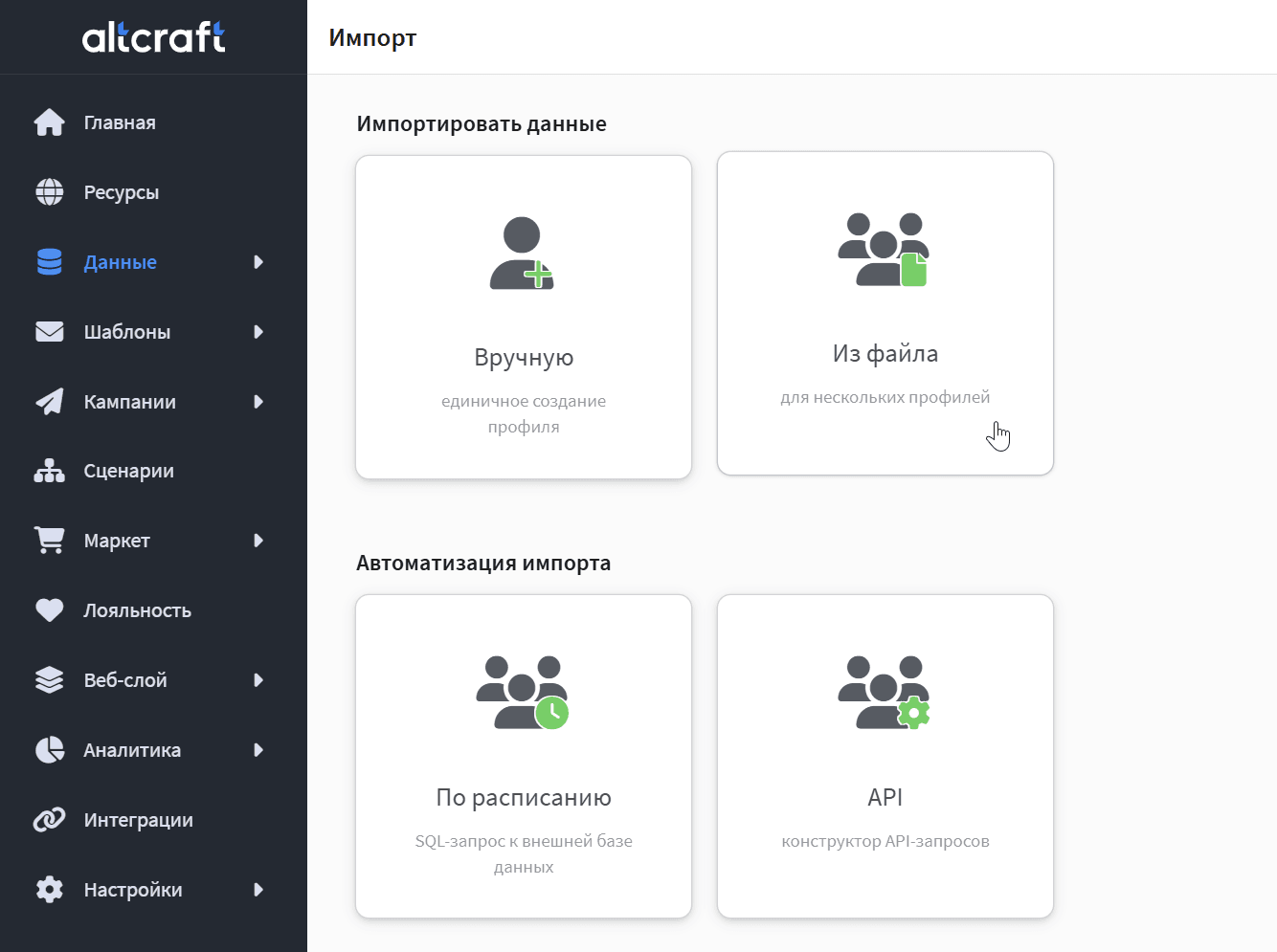Click the text 'SQL-запрос к внешней базе данных'
The width and height of the screenshot is (1277, 952).
point(524,853)
